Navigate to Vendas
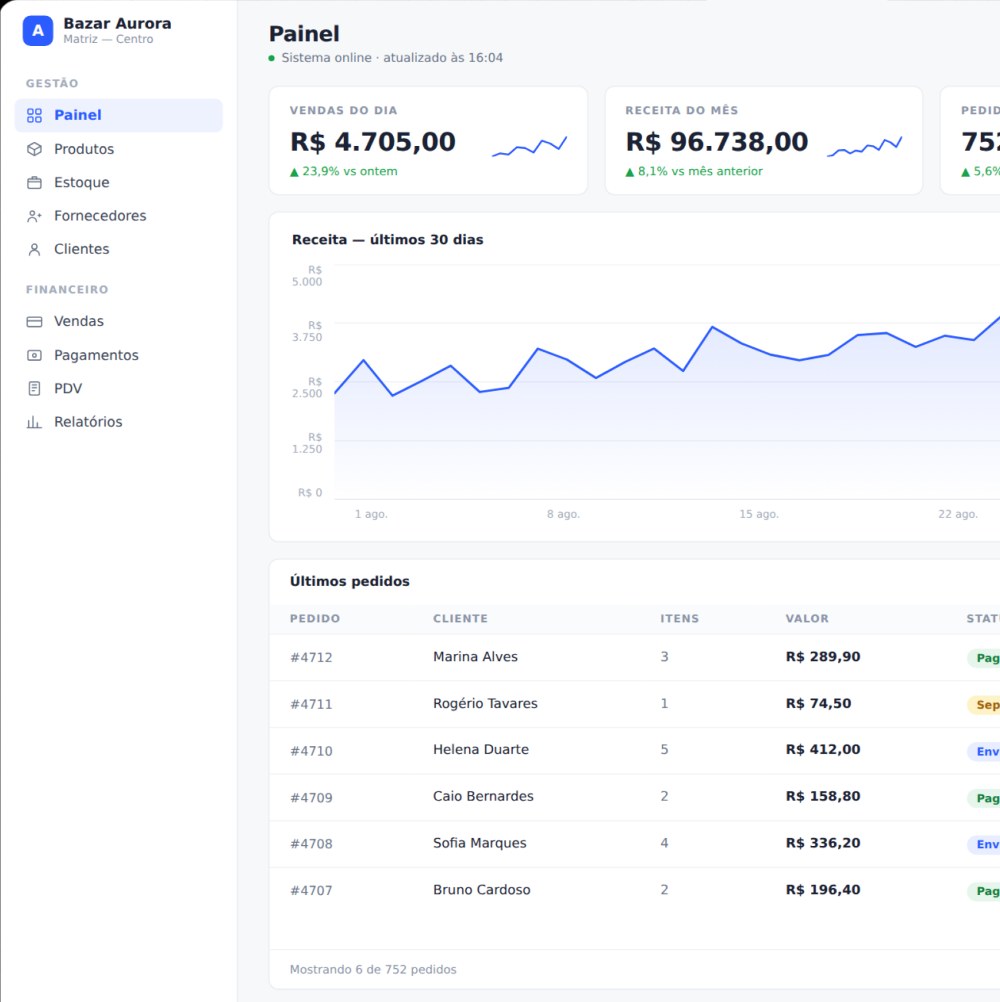The width and height of the screenshot is (1000, 1002). (119, 321)
